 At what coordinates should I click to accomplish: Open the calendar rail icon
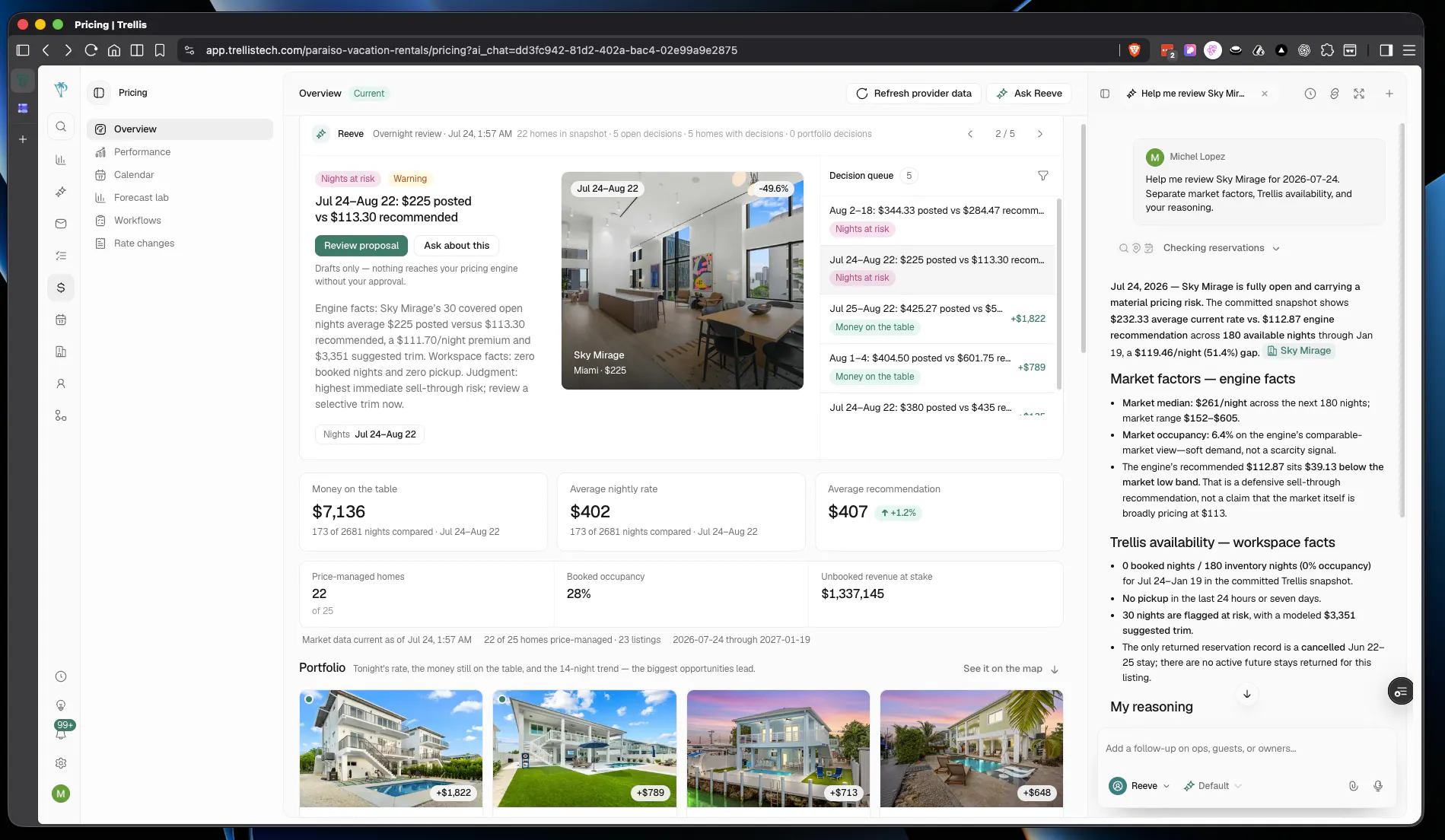[x=61, y=320]
